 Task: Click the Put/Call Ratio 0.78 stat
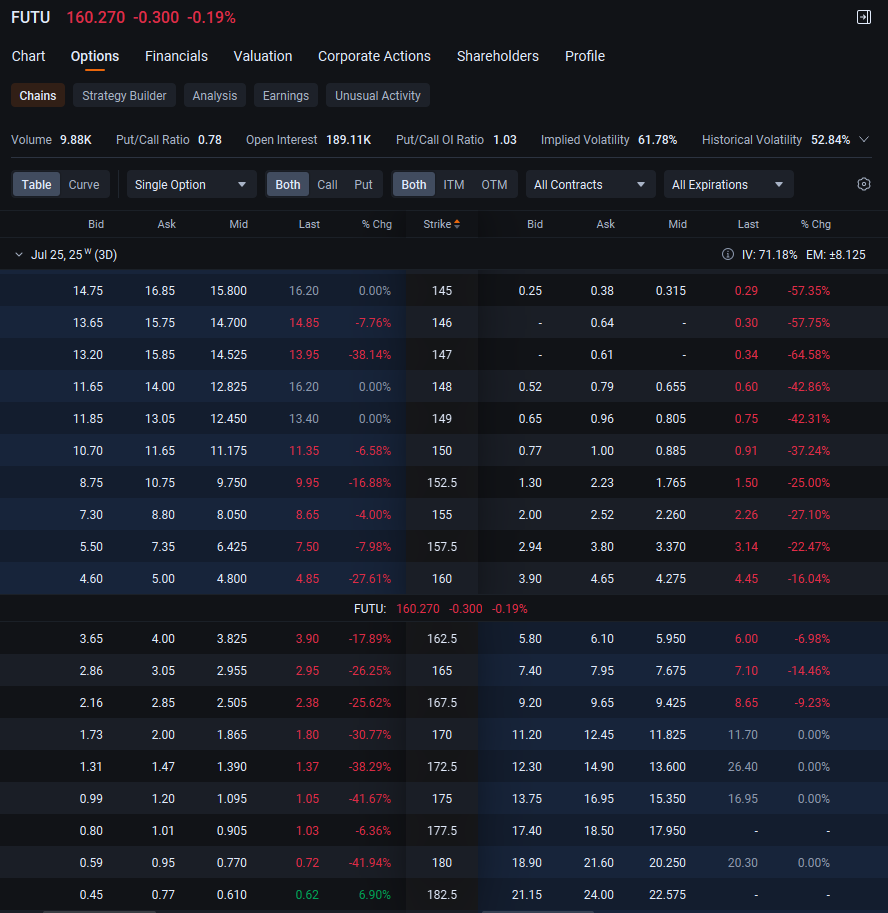[x=169, y=140]
